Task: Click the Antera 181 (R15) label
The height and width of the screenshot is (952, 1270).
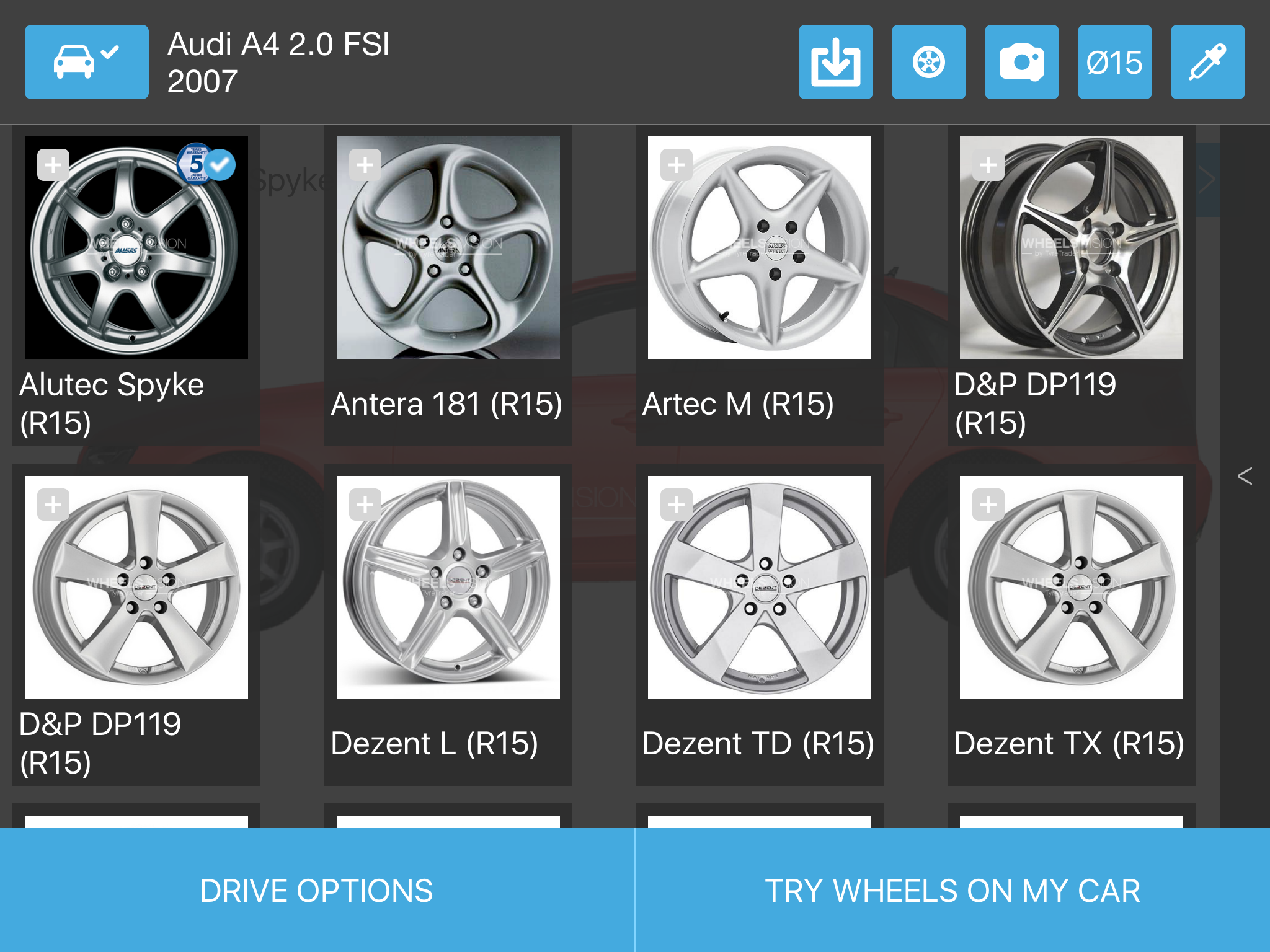Action: tap(447, 404)
